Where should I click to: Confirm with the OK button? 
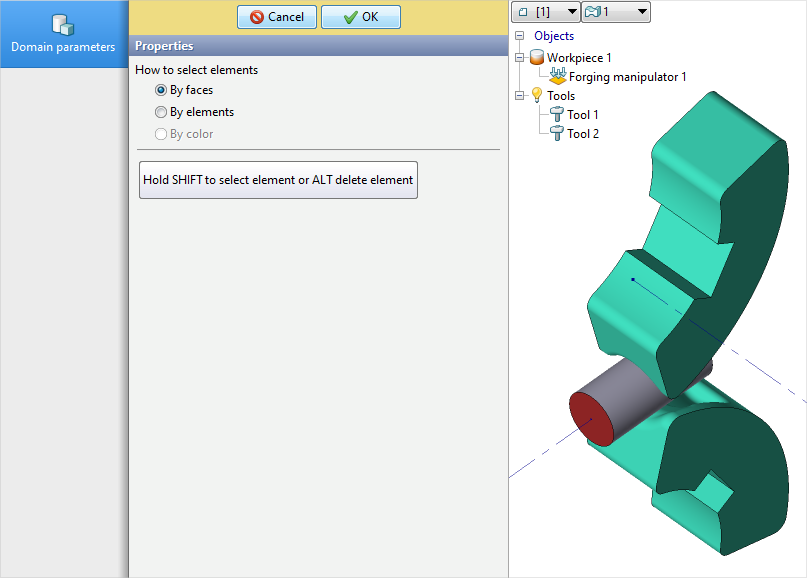[x=361, y=17]
